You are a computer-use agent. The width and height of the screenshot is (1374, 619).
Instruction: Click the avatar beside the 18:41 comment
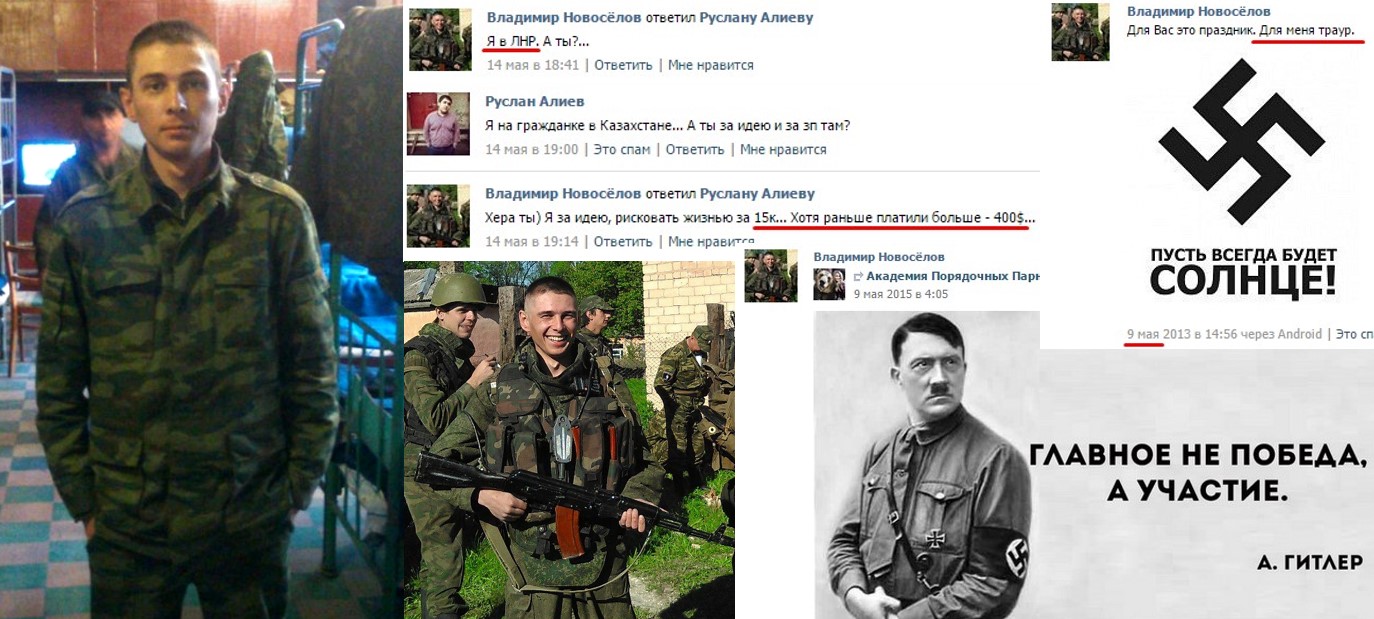pos(440,40)
